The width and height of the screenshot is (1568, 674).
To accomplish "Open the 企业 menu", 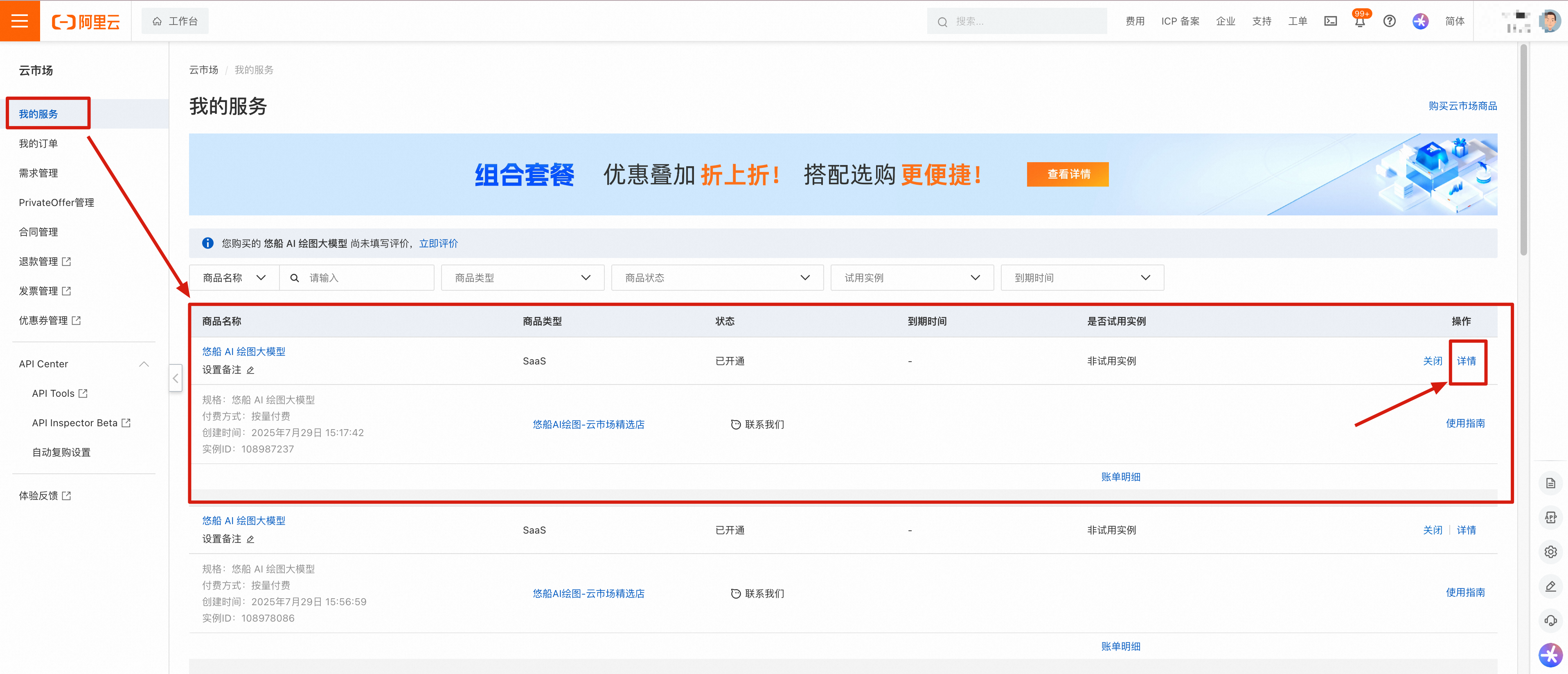I will click(x=1225, y=21).
